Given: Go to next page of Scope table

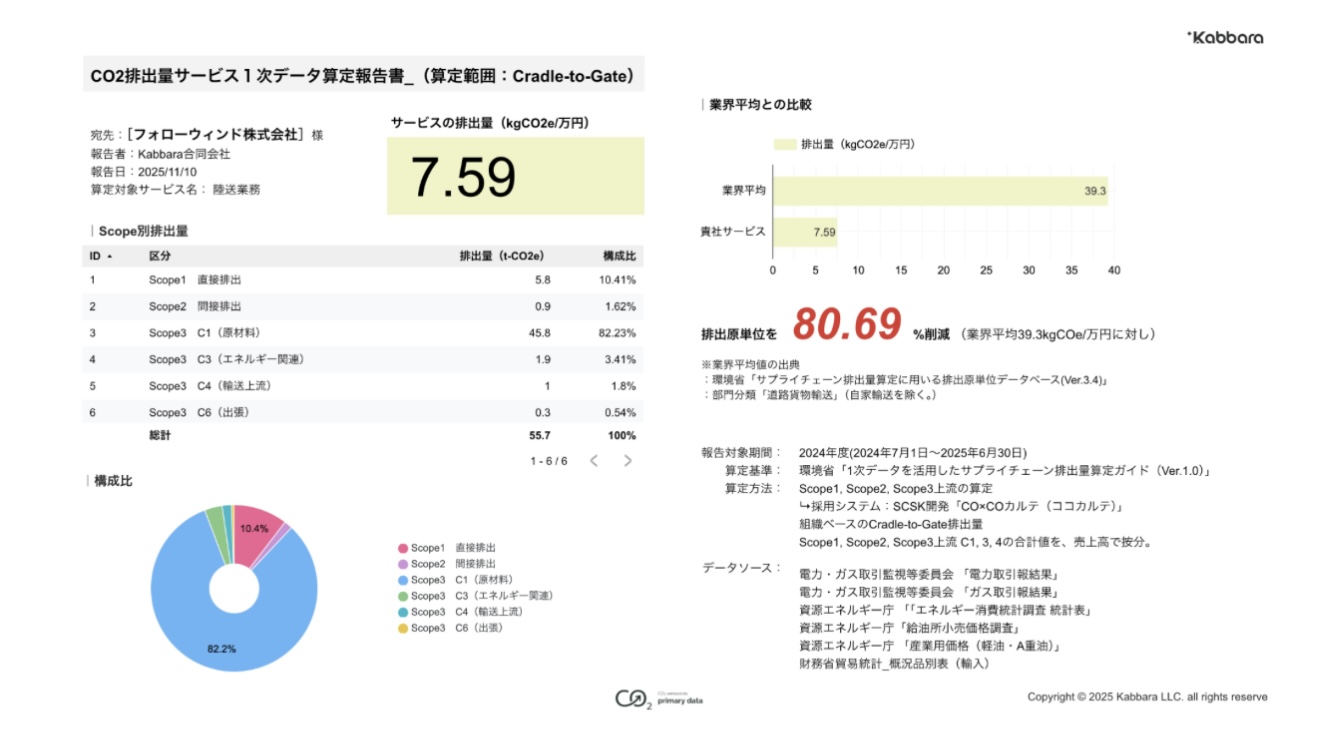Looking at the screenshot, I should click(x=627, y=461).
